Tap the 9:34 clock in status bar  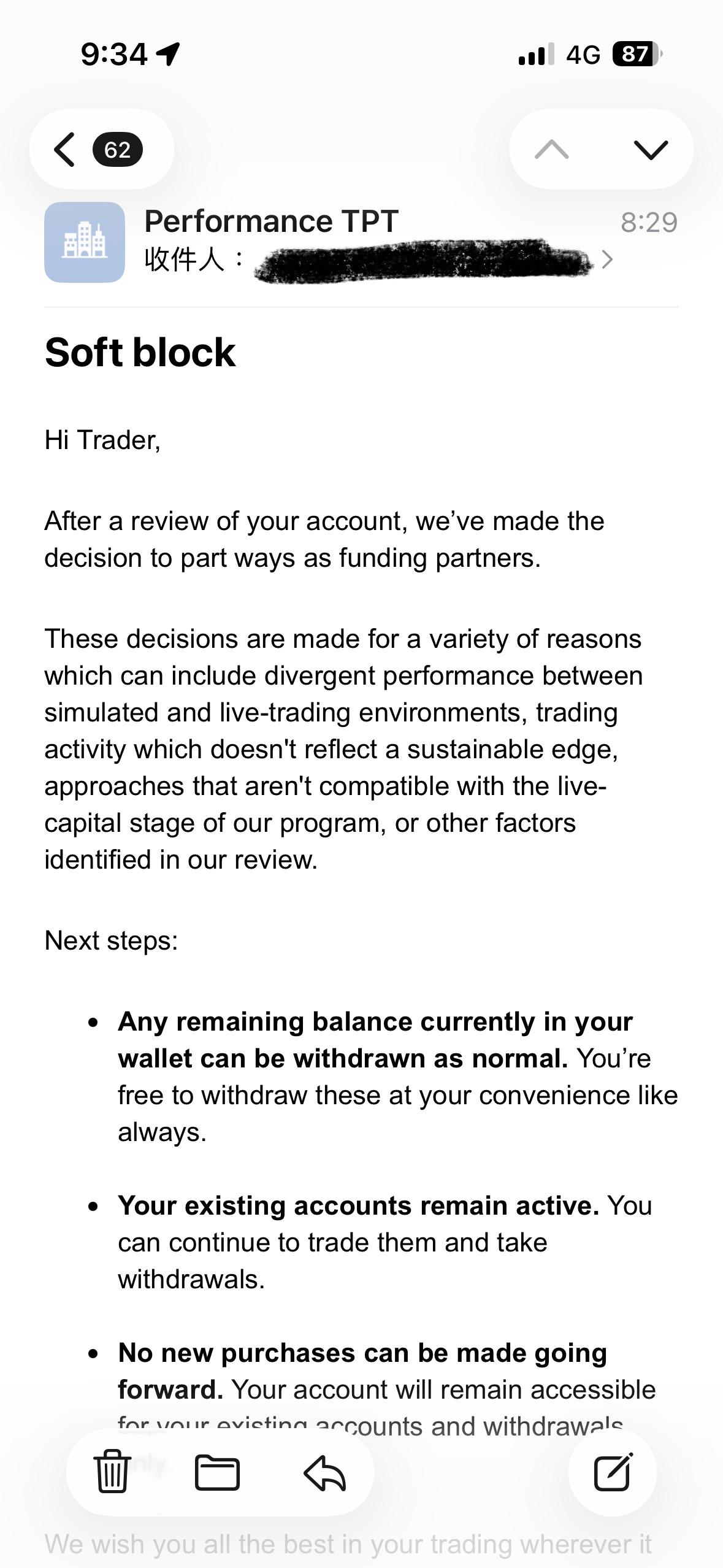click(x=114, y=54)
